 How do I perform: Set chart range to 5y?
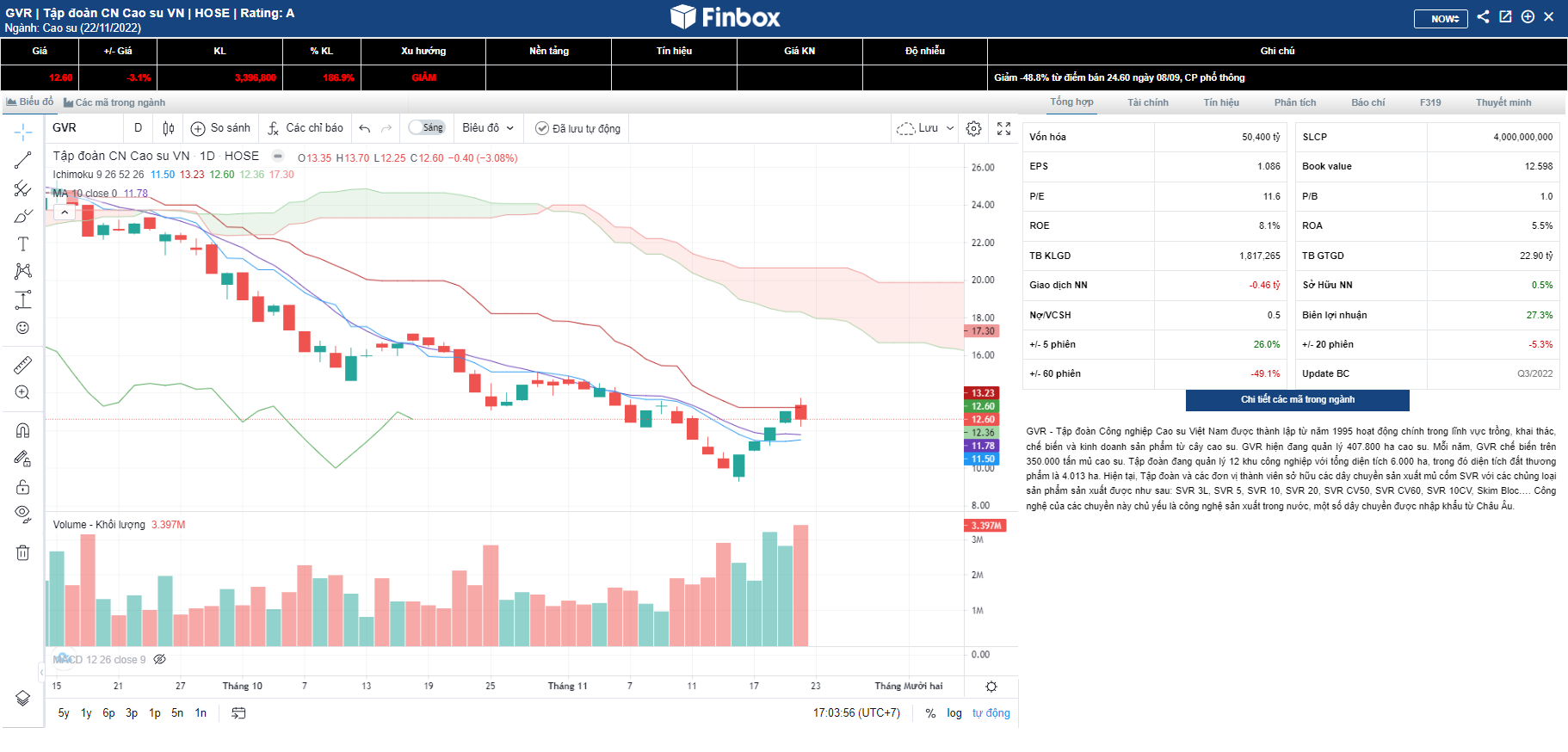tap(64, 713)
